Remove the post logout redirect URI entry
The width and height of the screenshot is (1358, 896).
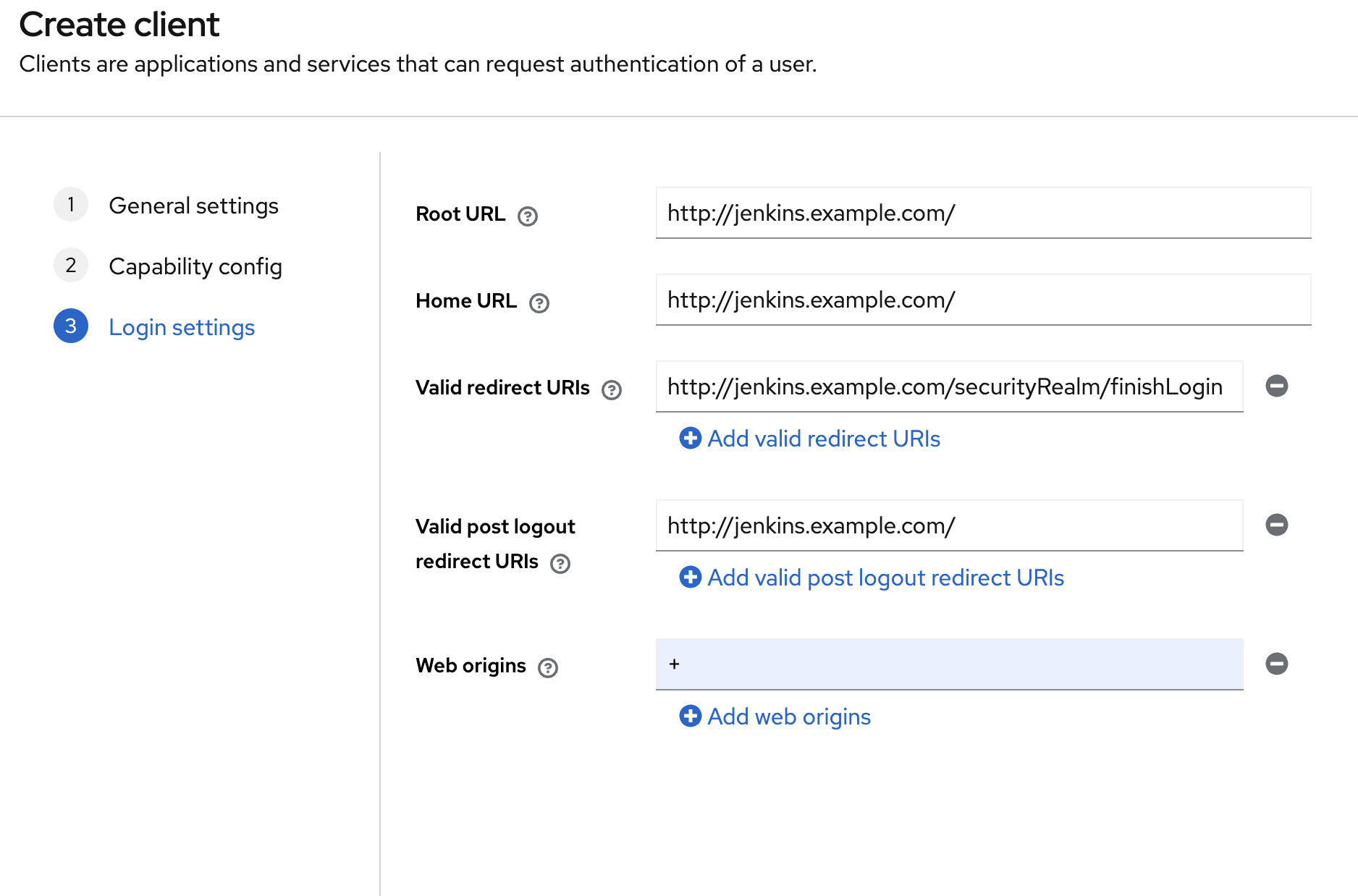click(x=1276, y=525)
